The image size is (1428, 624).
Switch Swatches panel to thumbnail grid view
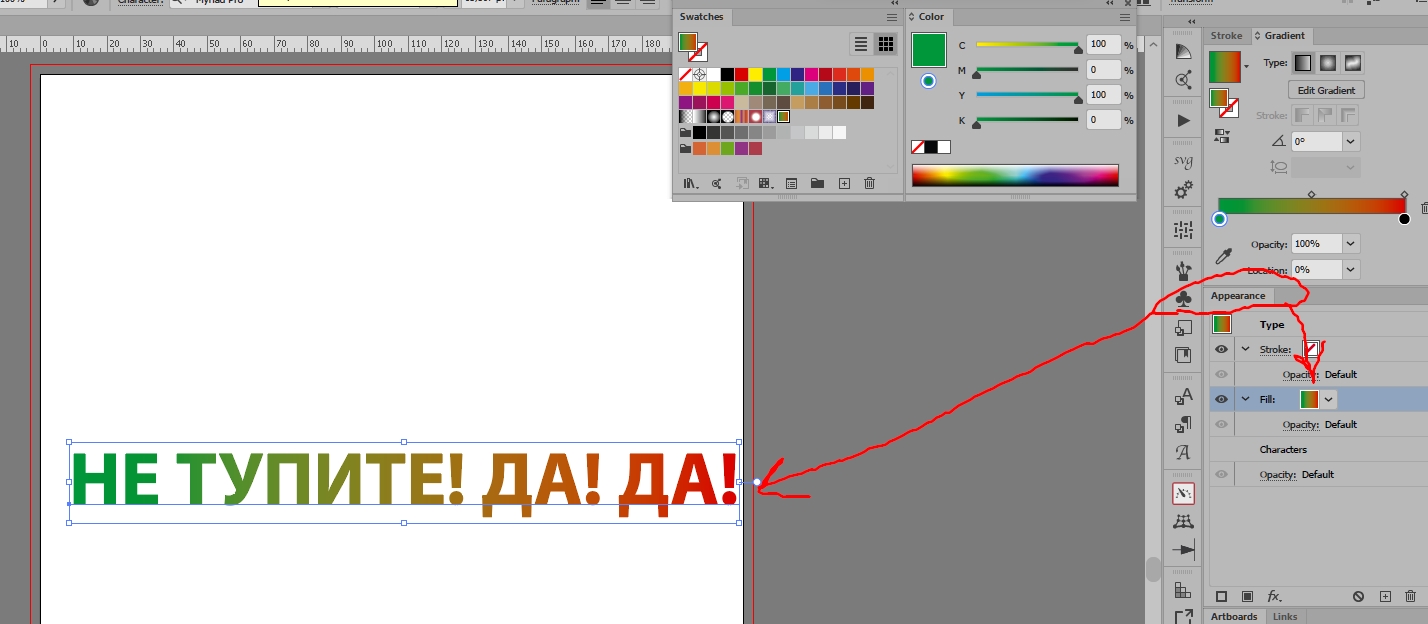pos(886,44)
